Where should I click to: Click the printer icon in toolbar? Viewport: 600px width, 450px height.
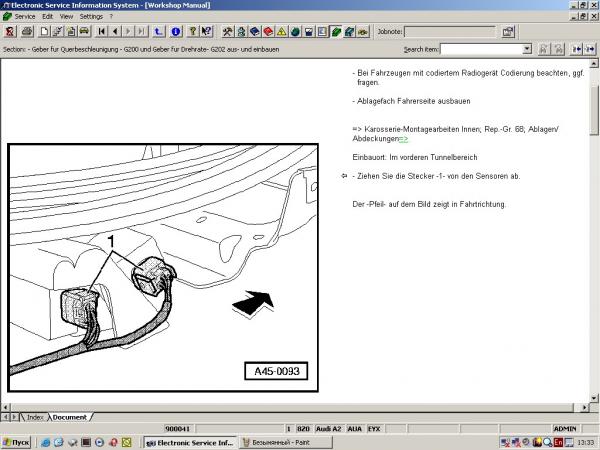(x=27, y=31)
